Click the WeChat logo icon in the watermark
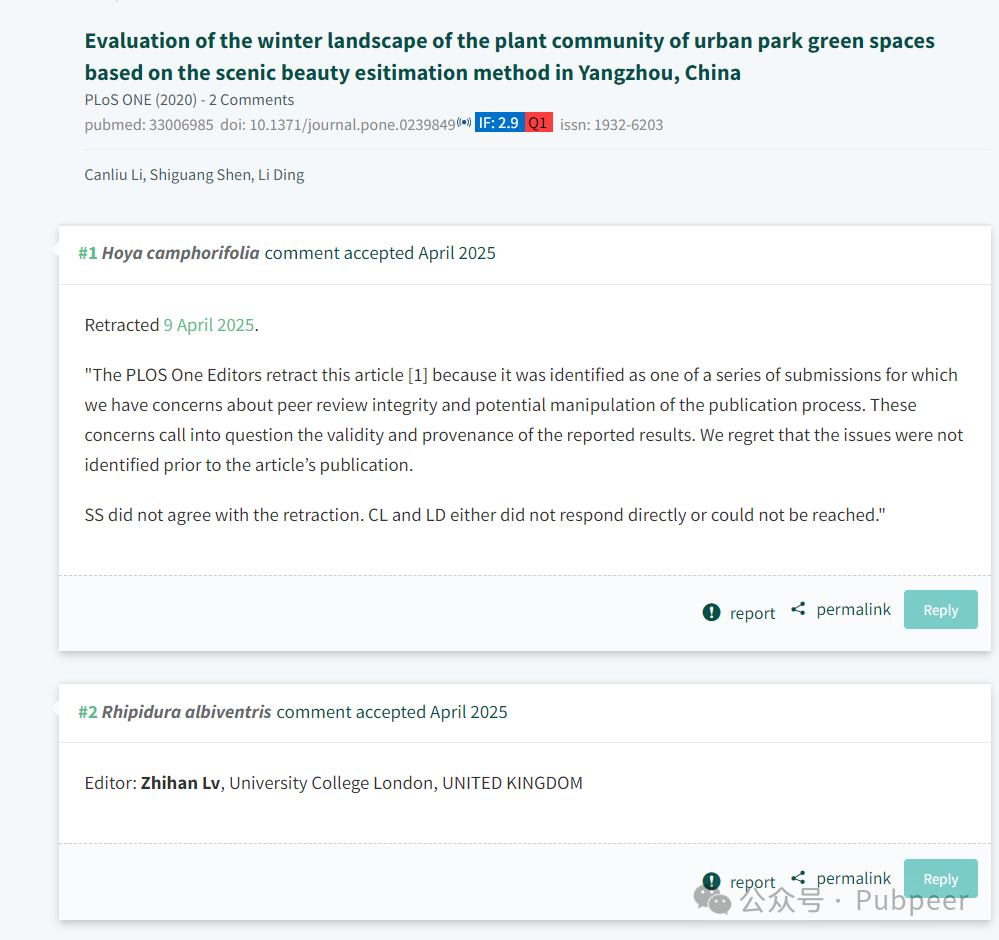 [x=712, y=899]
